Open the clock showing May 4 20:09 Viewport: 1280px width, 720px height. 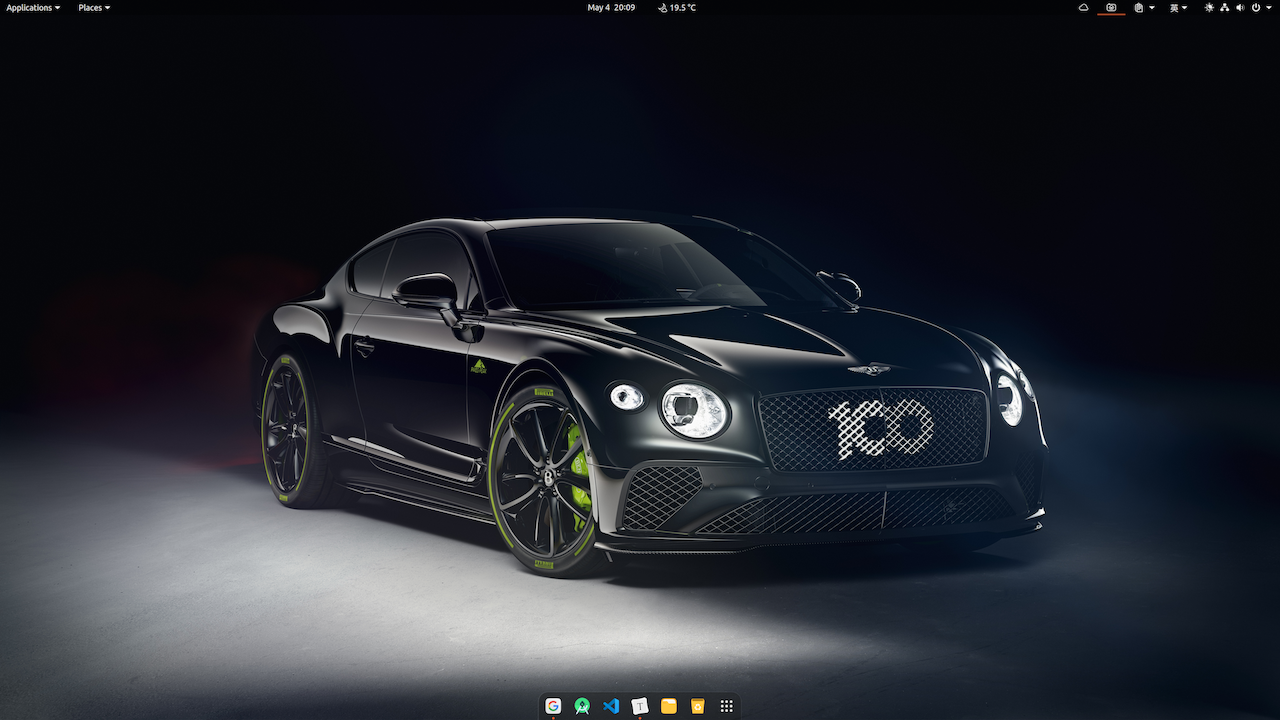click(611, 7)
